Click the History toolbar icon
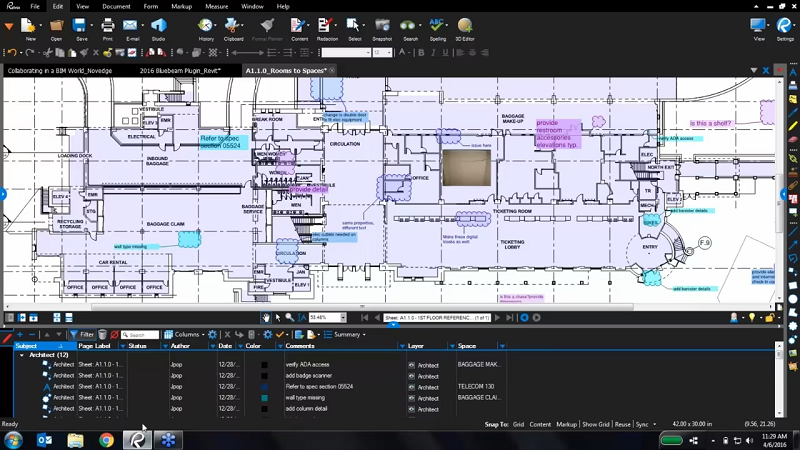 point(206,26)
